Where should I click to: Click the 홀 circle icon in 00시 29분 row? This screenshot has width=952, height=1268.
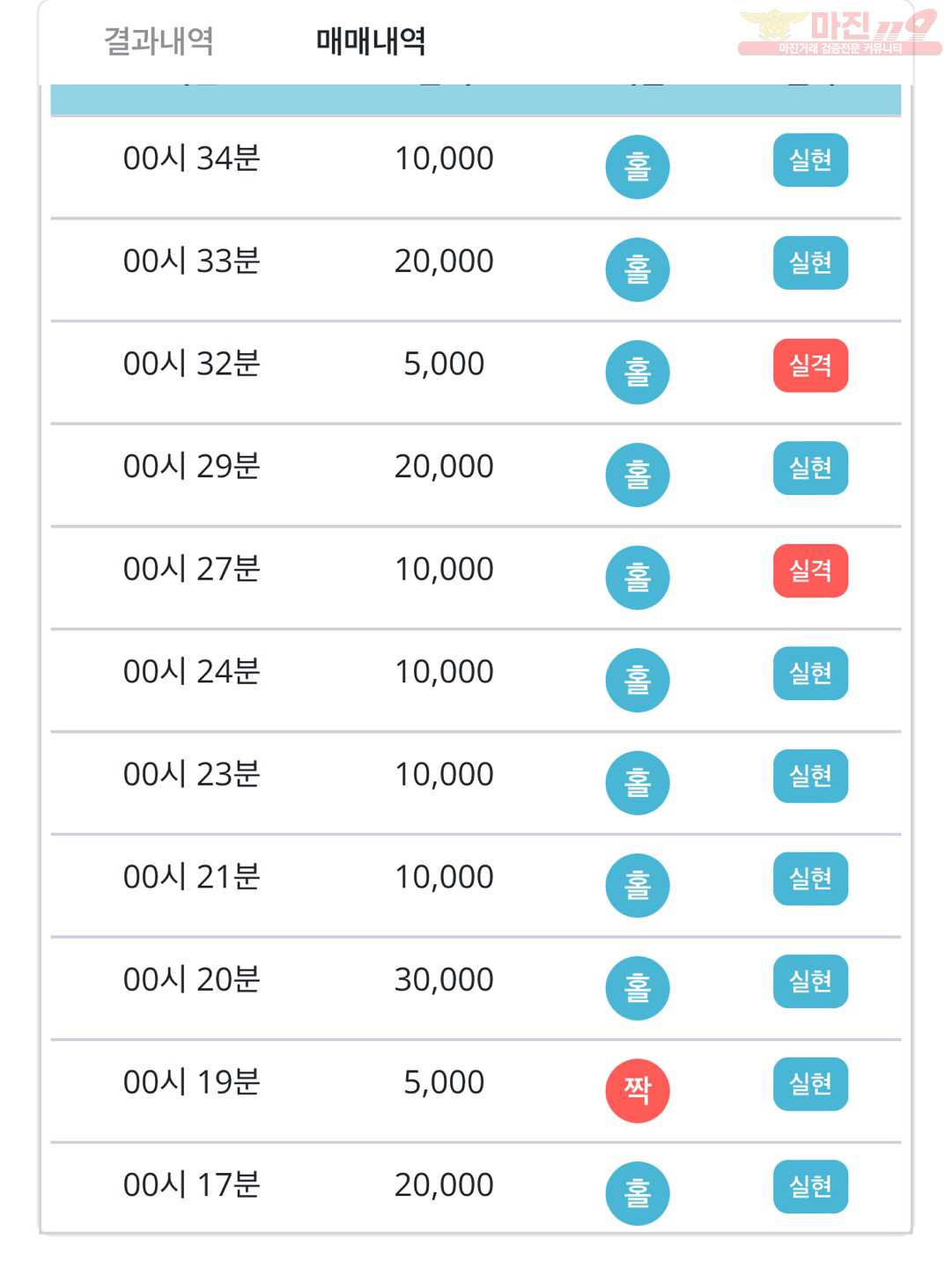click(638, 475)
